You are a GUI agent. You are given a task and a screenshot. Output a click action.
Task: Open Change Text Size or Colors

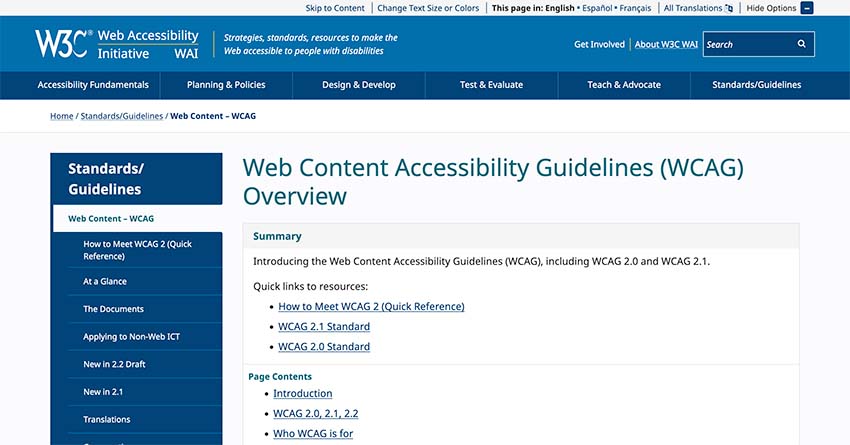[428, 8]
